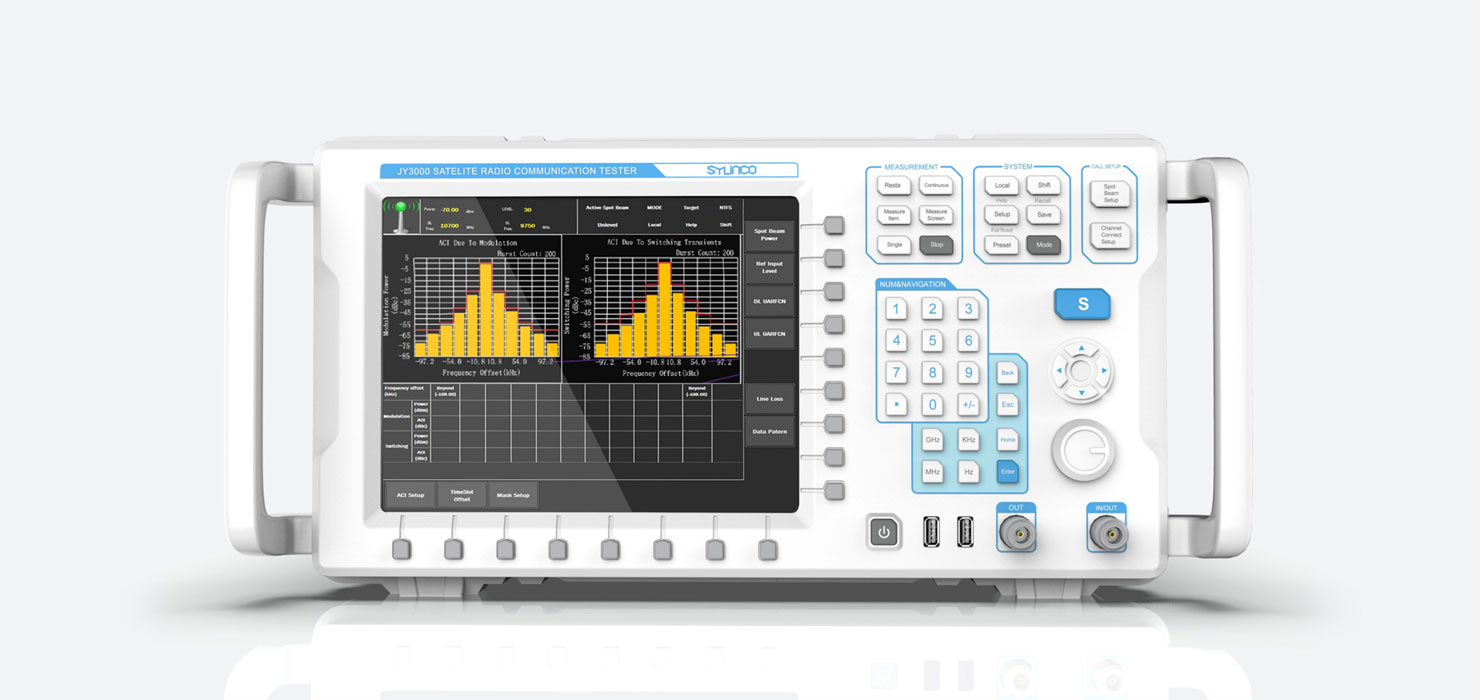Click number 5 on the keypad

coord(932,341)
